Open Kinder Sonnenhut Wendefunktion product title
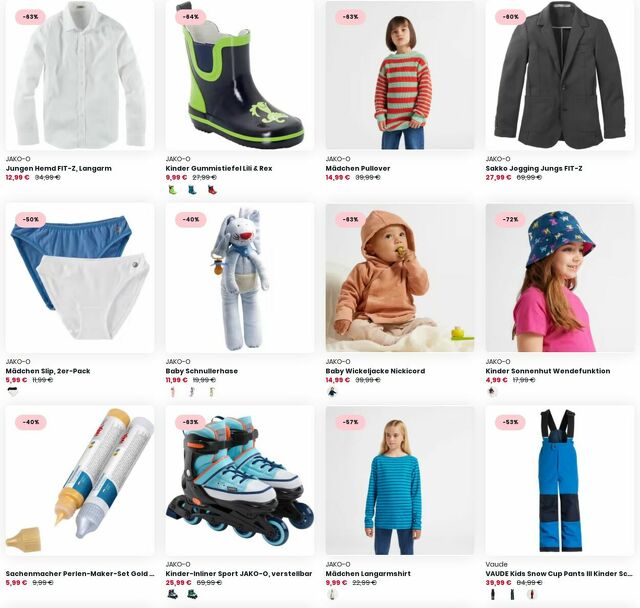 (x=548, y=371)
